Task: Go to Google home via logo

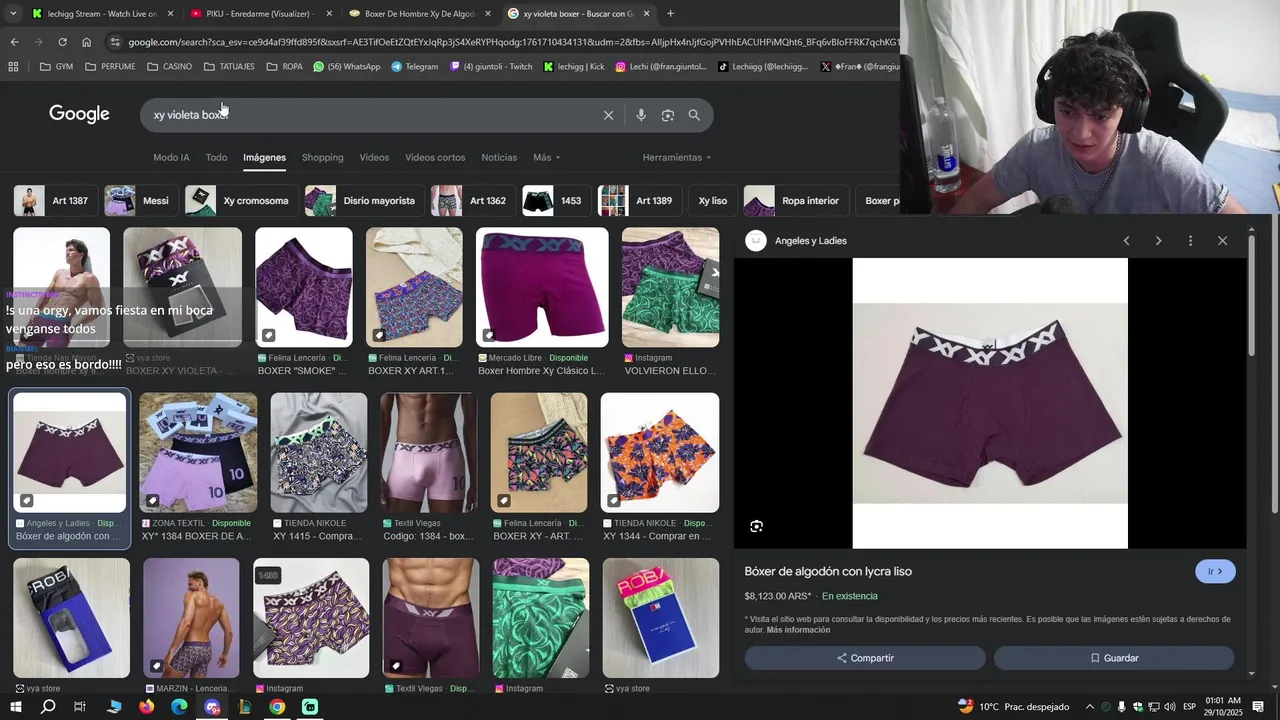Action: [x=79, y=114]
